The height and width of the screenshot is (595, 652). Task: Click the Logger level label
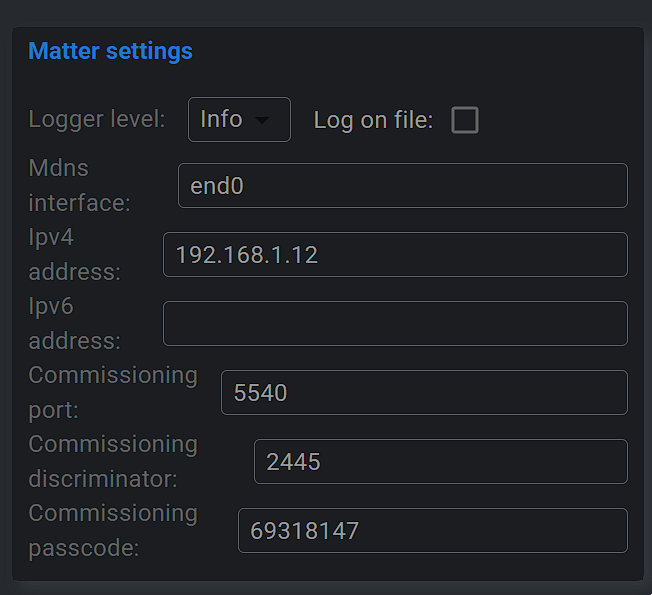tap(97, 119)
